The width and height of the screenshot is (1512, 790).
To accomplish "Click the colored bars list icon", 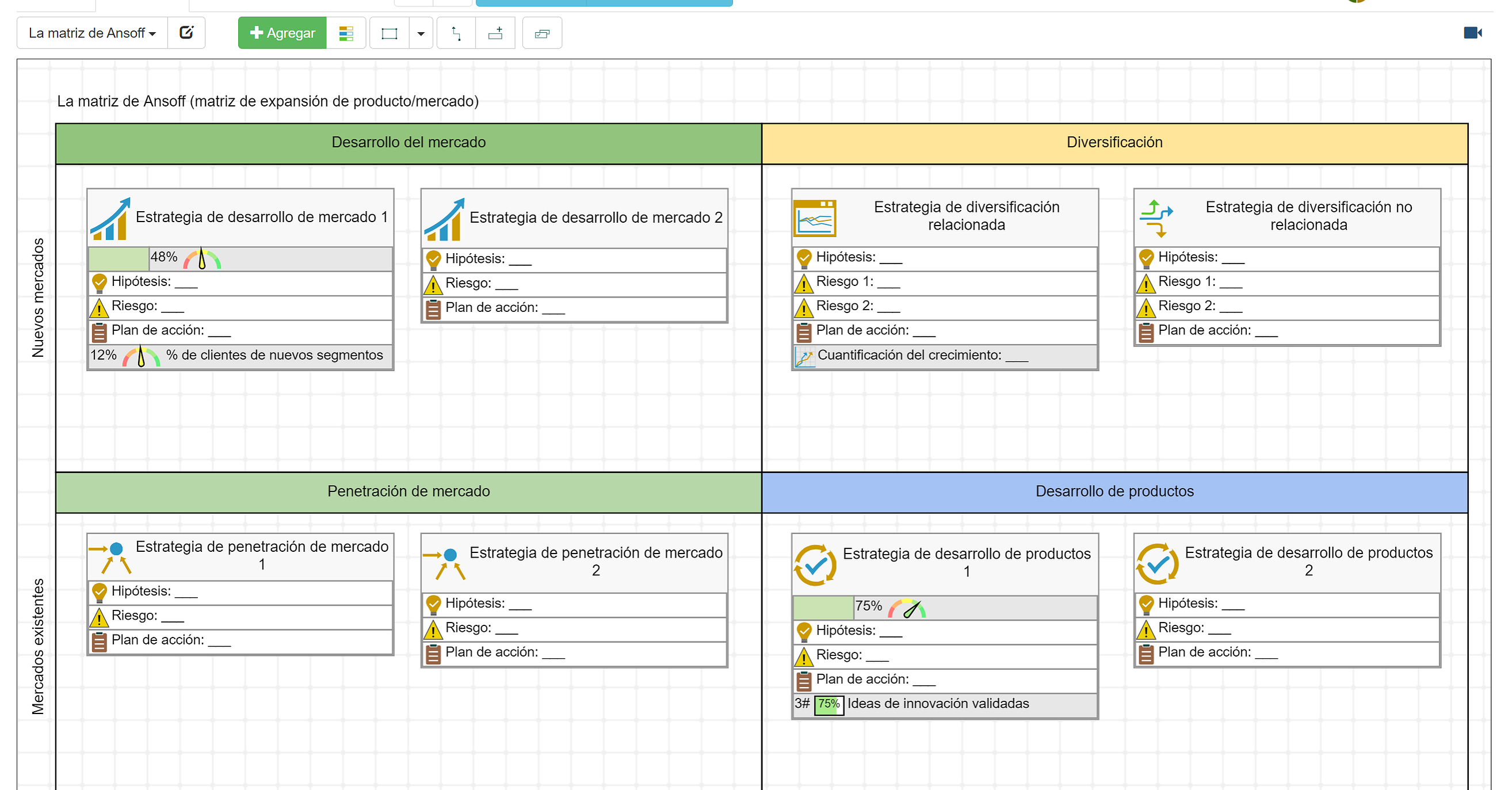I will pos(346,33).
